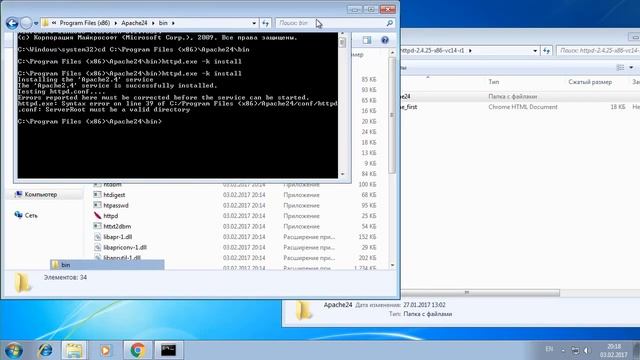
Task: Click the command prompt scrollbar up arrow
Action: (x=342, y=34)
